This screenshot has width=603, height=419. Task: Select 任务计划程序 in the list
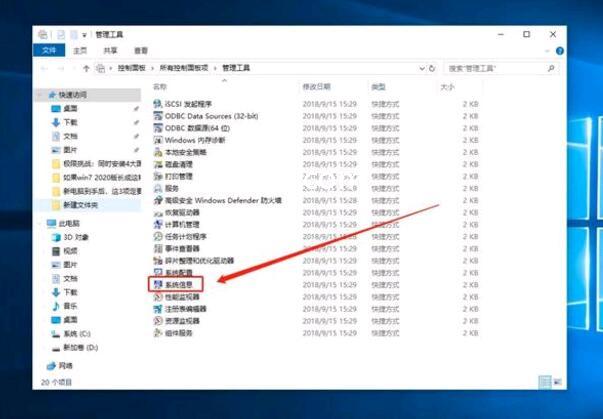click(x=187, y=237)
